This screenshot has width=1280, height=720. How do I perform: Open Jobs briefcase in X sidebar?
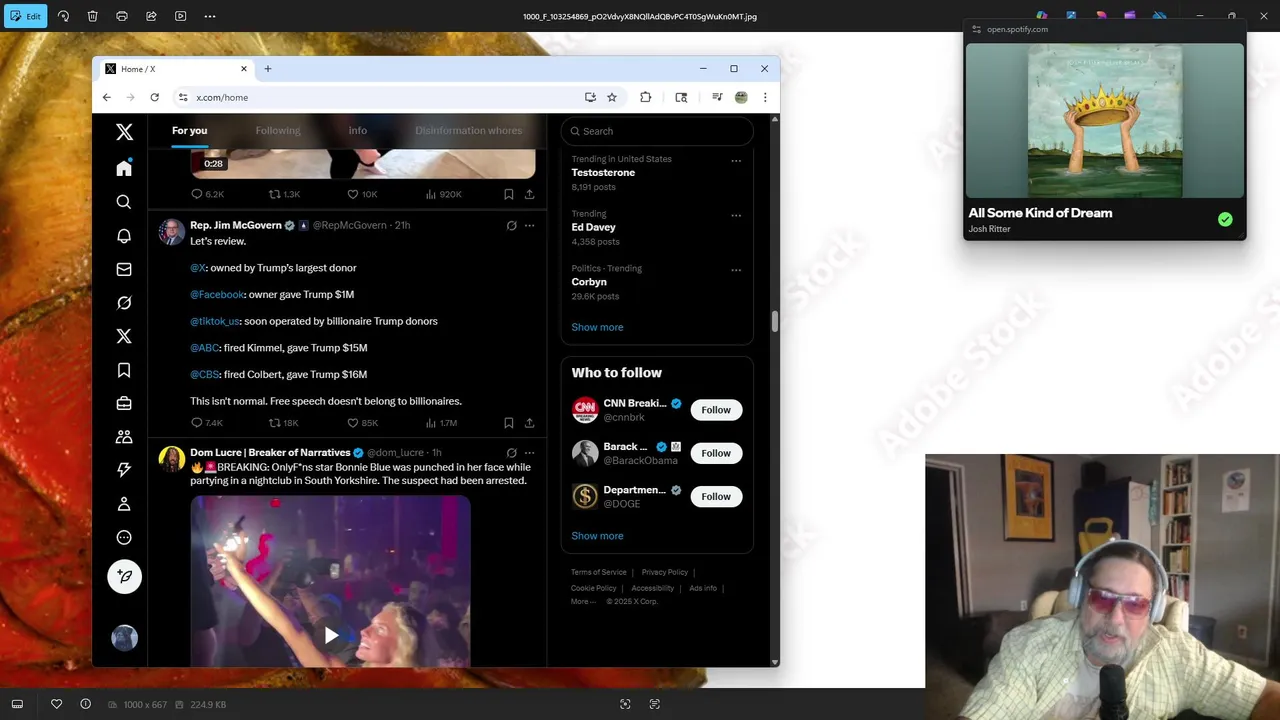(x=124, y=403)
